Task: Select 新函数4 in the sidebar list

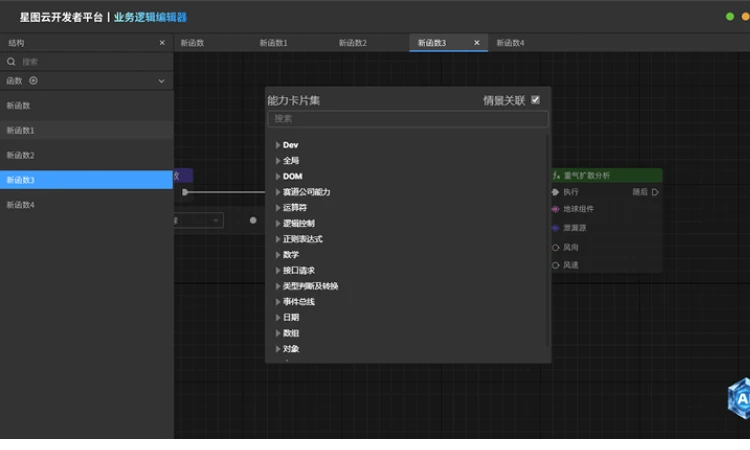Action: pos(86,205)
